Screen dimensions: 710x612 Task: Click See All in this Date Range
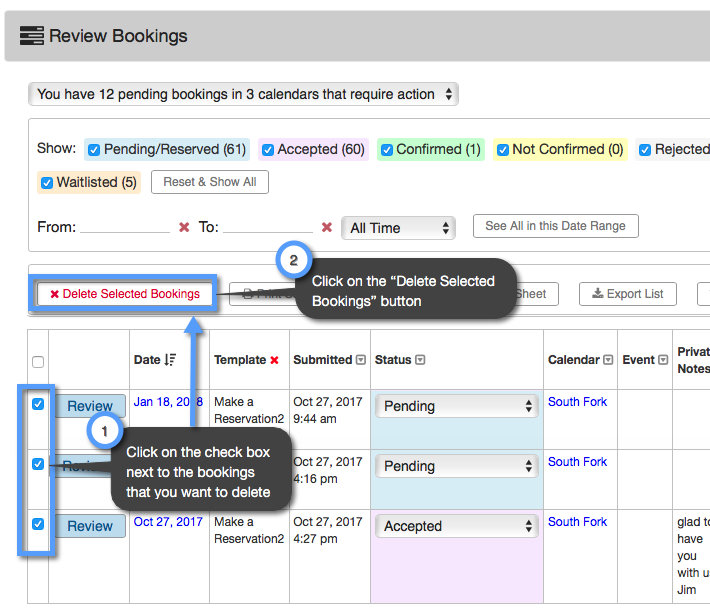[556, 226]
